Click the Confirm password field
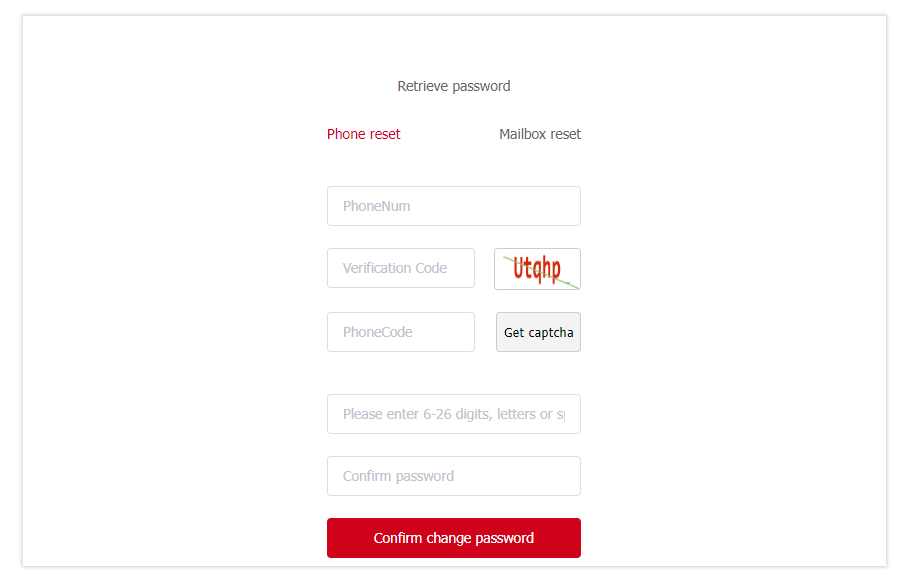This screenshot has width=916, height=570. (453, 476)
